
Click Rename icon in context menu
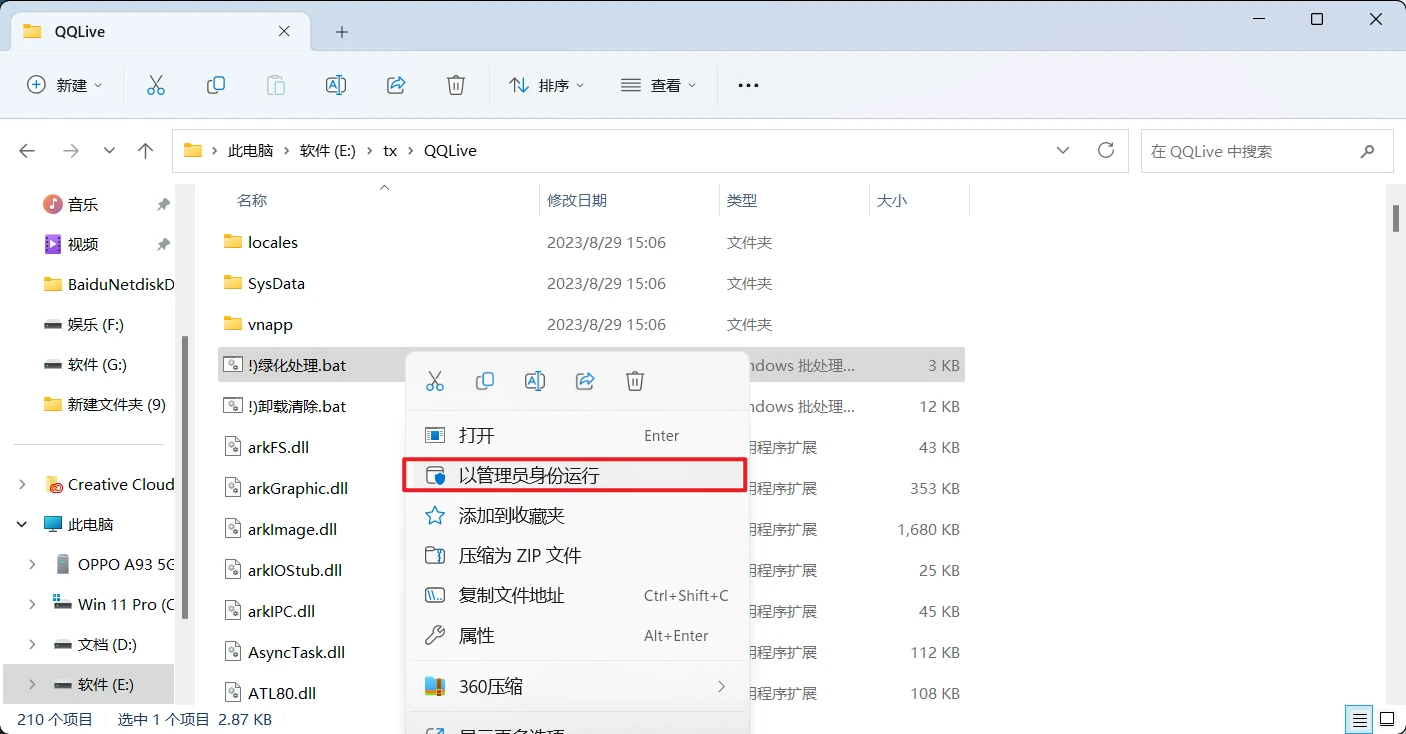[x=535, y=381]
